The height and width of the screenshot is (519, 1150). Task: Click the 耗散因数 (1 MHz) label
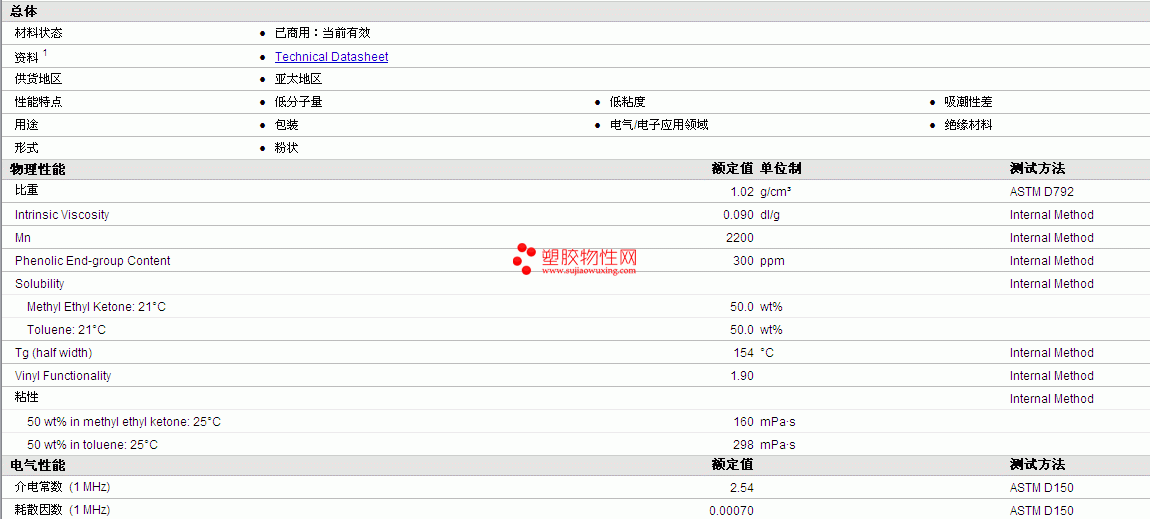(62, 509)
